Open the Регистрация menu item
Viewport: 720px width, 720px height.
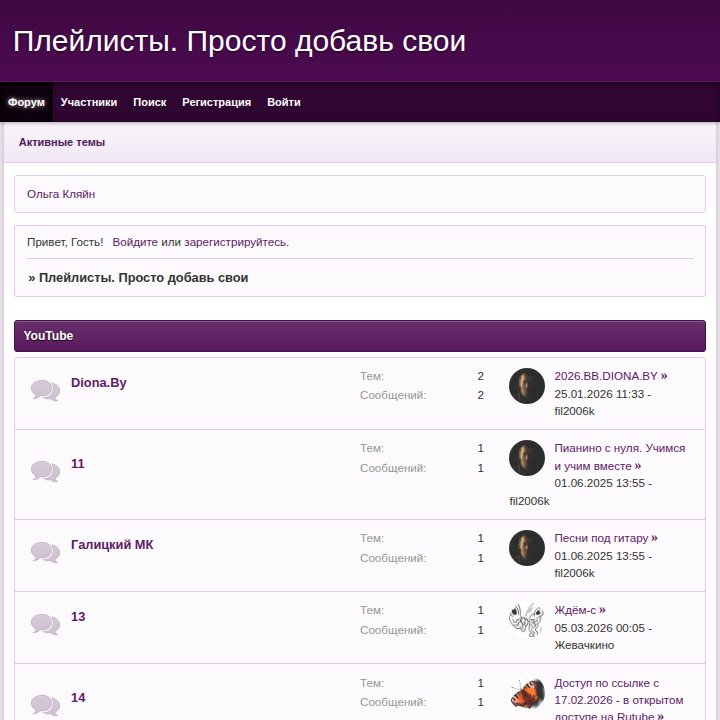tap(217, 102)
